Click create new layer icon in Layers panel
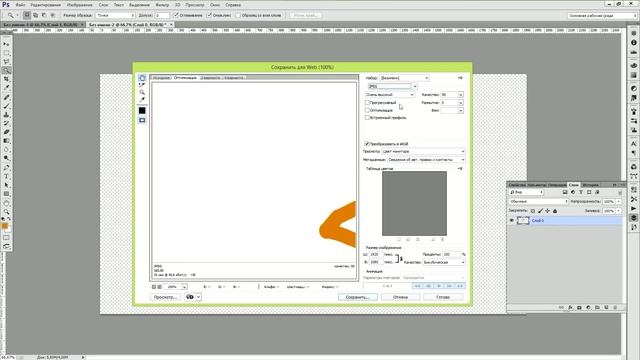This screenshot has height=360, width=640. (606, 307)
